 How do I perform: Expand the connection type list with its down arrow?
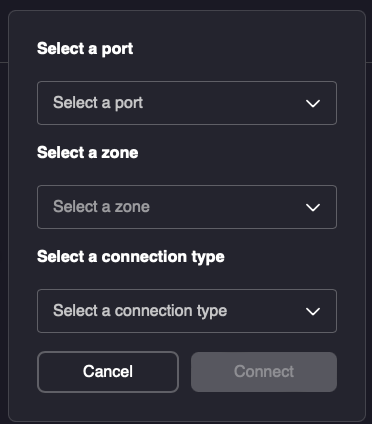tap(313, 311)
